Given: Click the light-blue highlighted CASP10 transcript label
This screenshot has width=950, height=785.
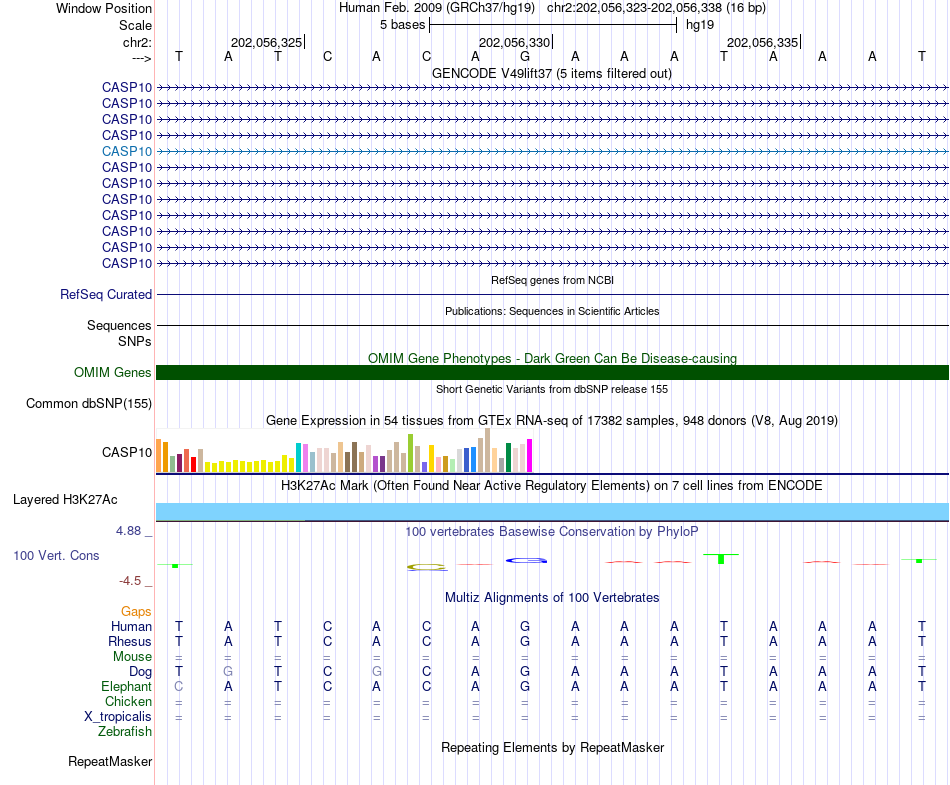Looking at the screenshot, I should (x=127, y=151).
